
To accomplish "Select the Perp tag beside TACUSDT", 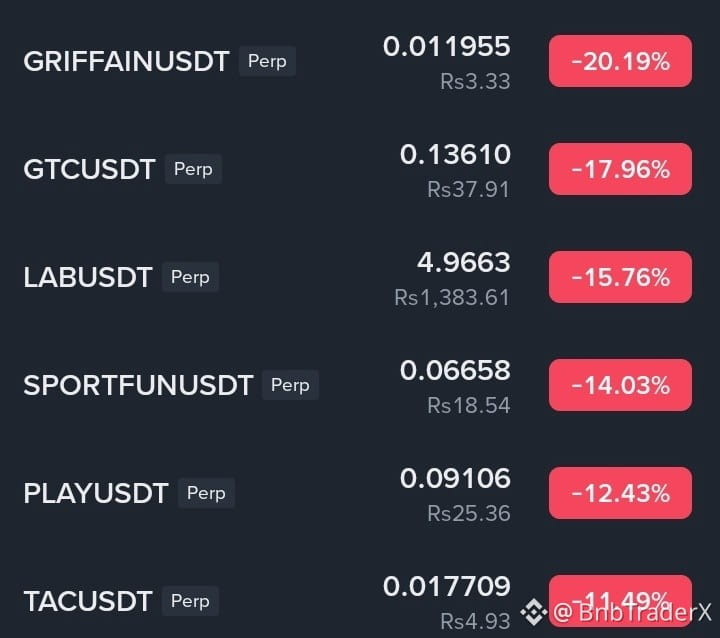I will click(x=190, y=601).
